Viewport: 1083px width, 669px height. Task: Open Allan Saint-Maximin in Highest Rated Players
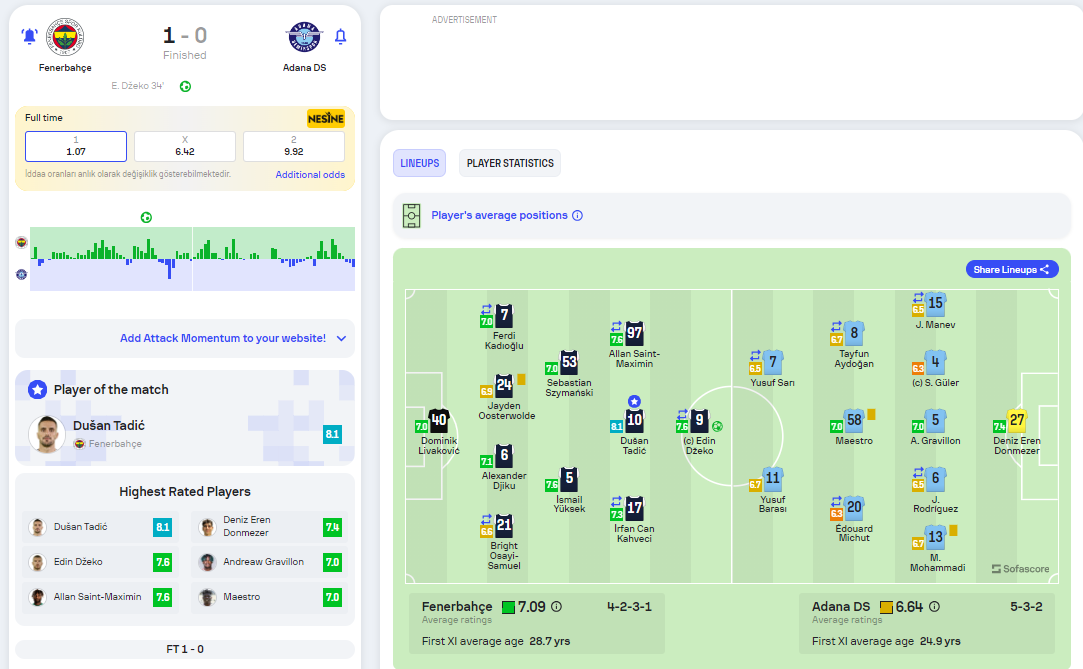point(101,597)
